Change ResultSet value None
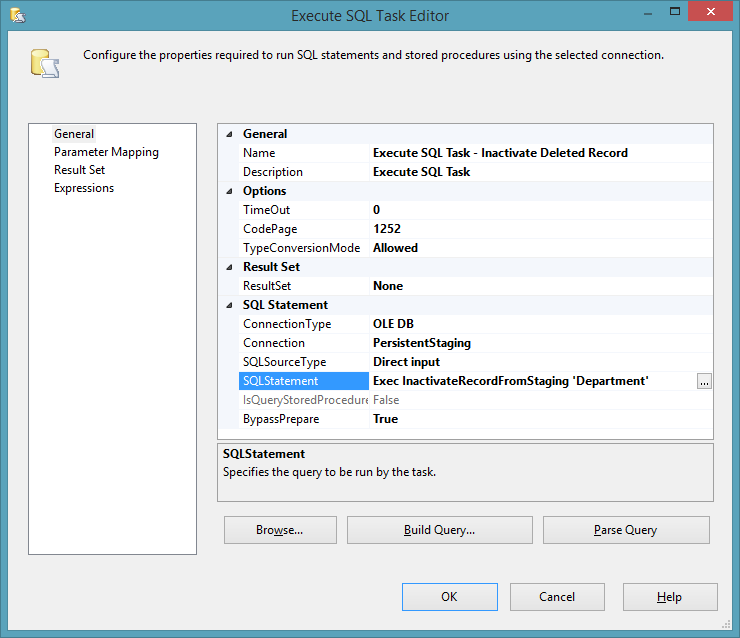 (x=541, y=286)
